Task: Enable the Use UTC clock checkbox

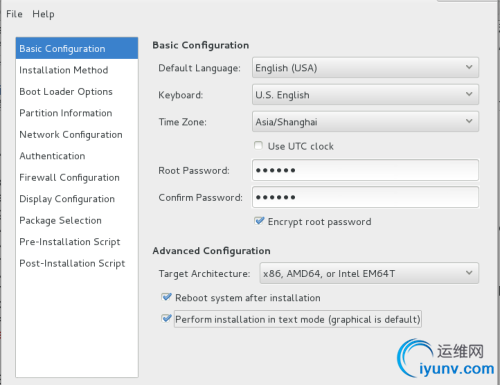Action: [x=258, y=146]
